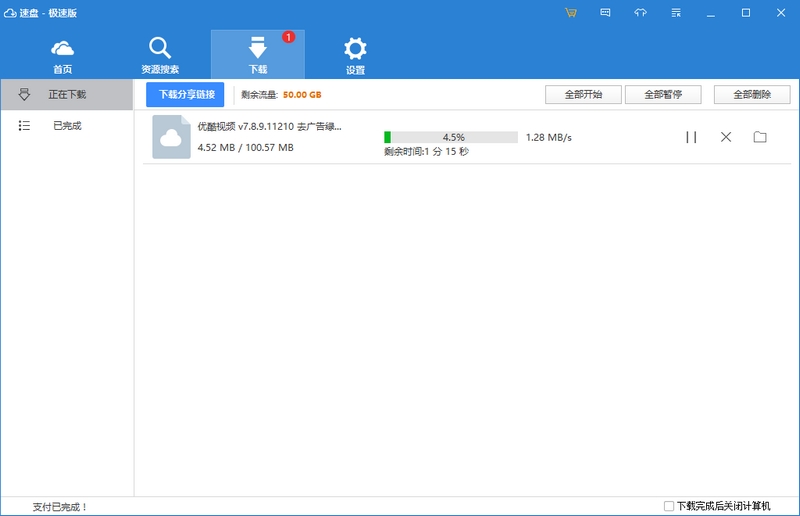Viewport: 800px width, 516px height.
Task: Enable 下载完成后关闭计算机 checkbox
Action: click(668, 506)
